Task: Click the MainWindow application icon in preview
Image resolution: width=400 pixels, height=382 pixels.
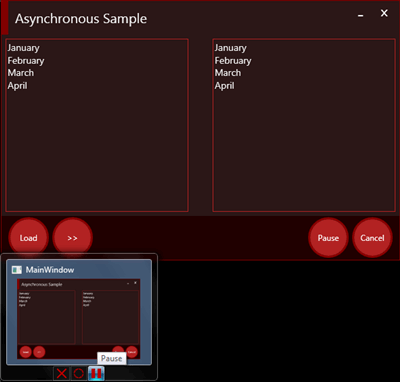Action: click(17, 270)
